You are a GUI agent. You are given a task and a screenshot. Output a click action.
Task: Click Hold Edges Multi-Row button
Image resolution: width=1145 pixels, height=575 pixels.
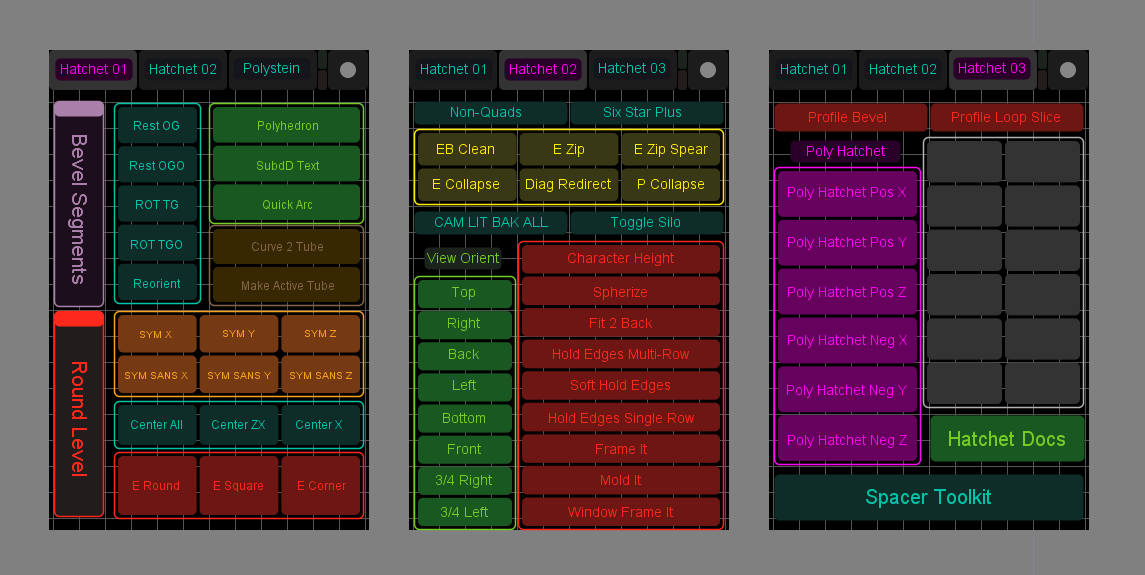pyautogui.click(x=621, y=354)
